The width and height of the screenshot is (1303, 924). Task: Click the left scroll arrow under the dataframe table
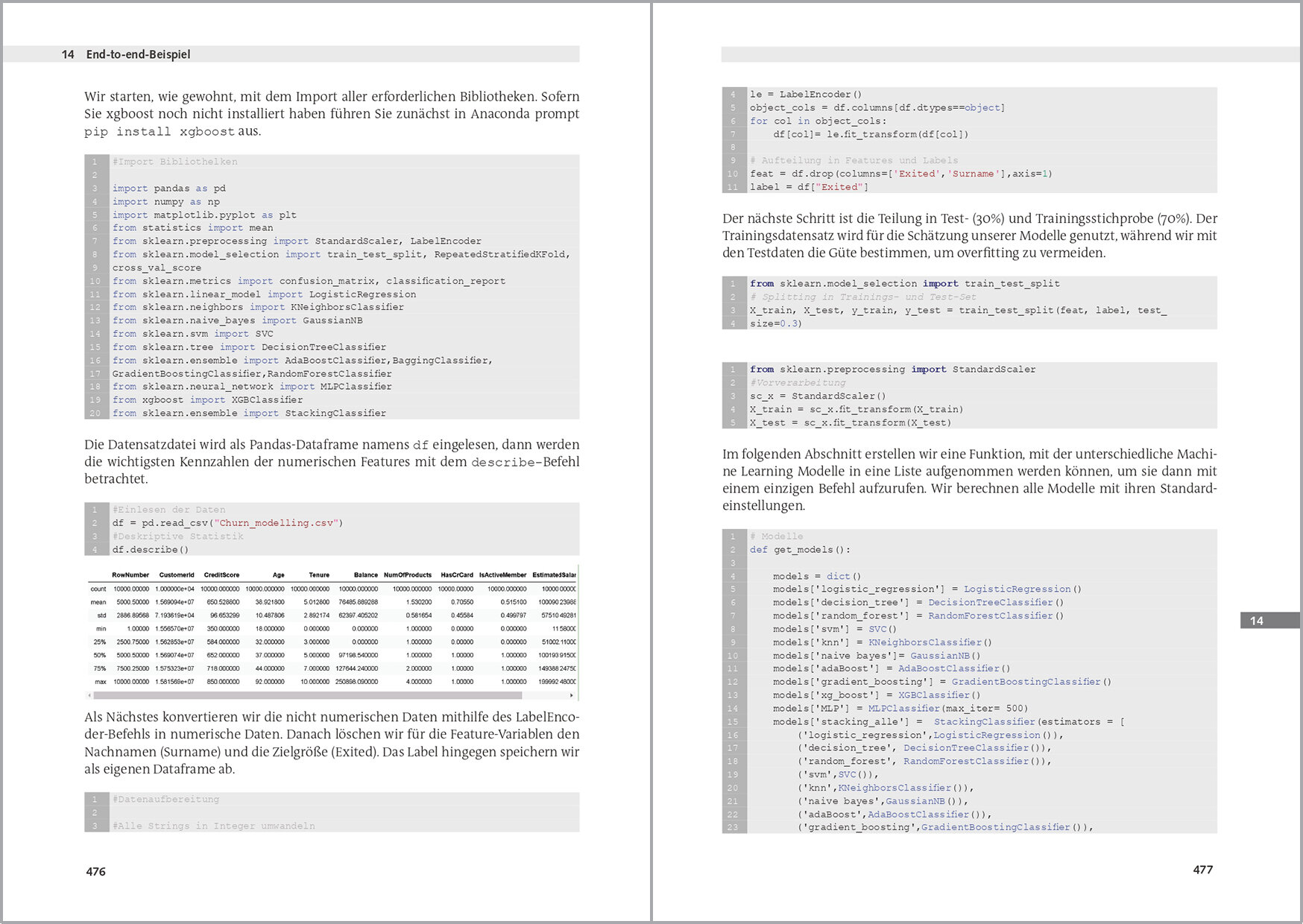point(89,695)
